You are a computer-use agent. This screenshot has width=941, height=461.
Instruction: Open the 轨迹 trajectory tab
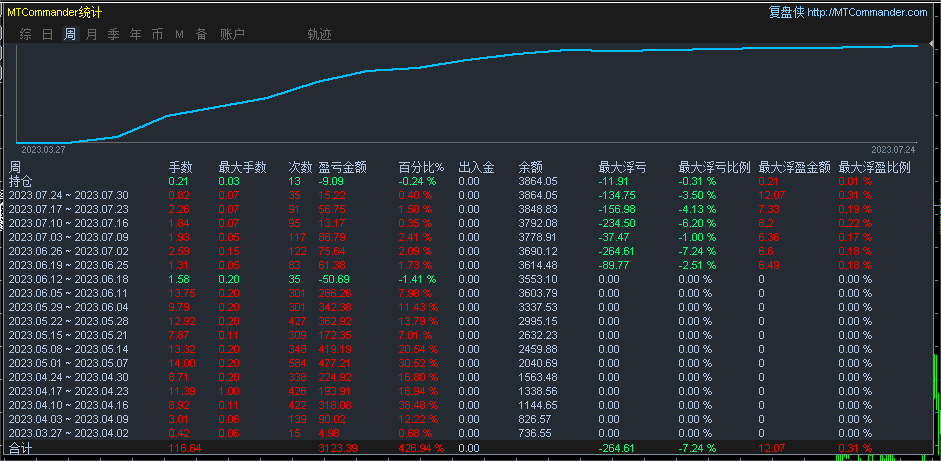pyautogui.click(x=320, y=34)
